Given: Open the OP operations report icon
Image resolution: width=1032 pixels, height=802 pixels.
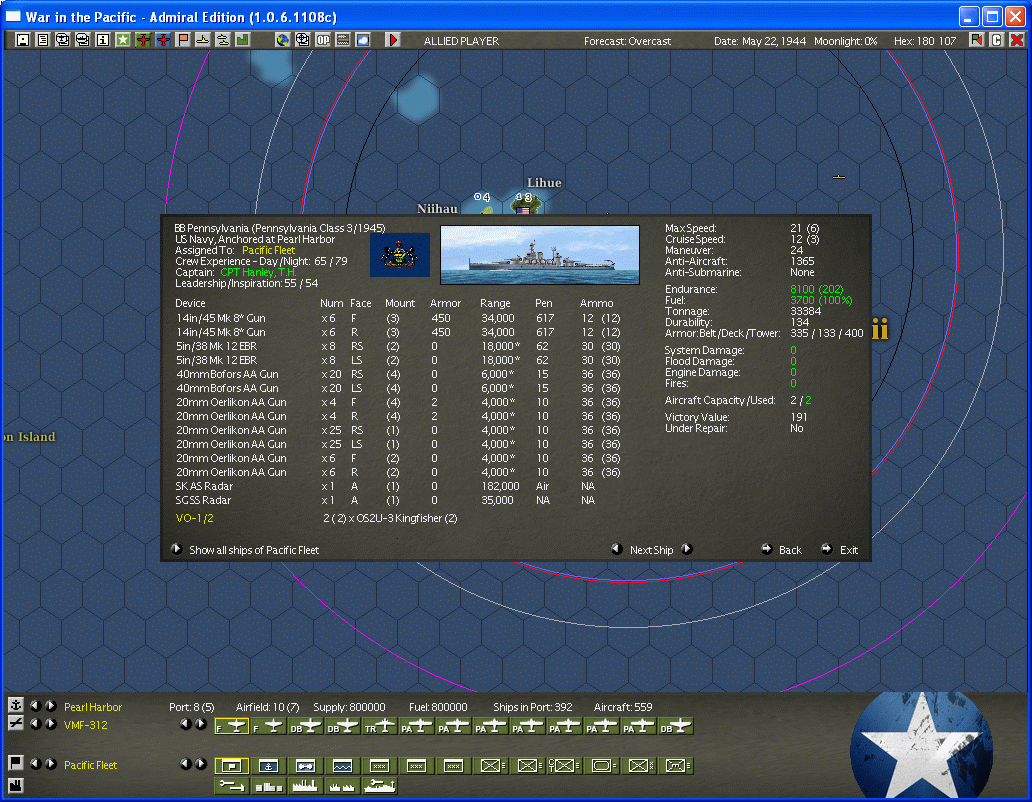Looking at the screenshot, I should pyautogui.click(x=322, y=41).
